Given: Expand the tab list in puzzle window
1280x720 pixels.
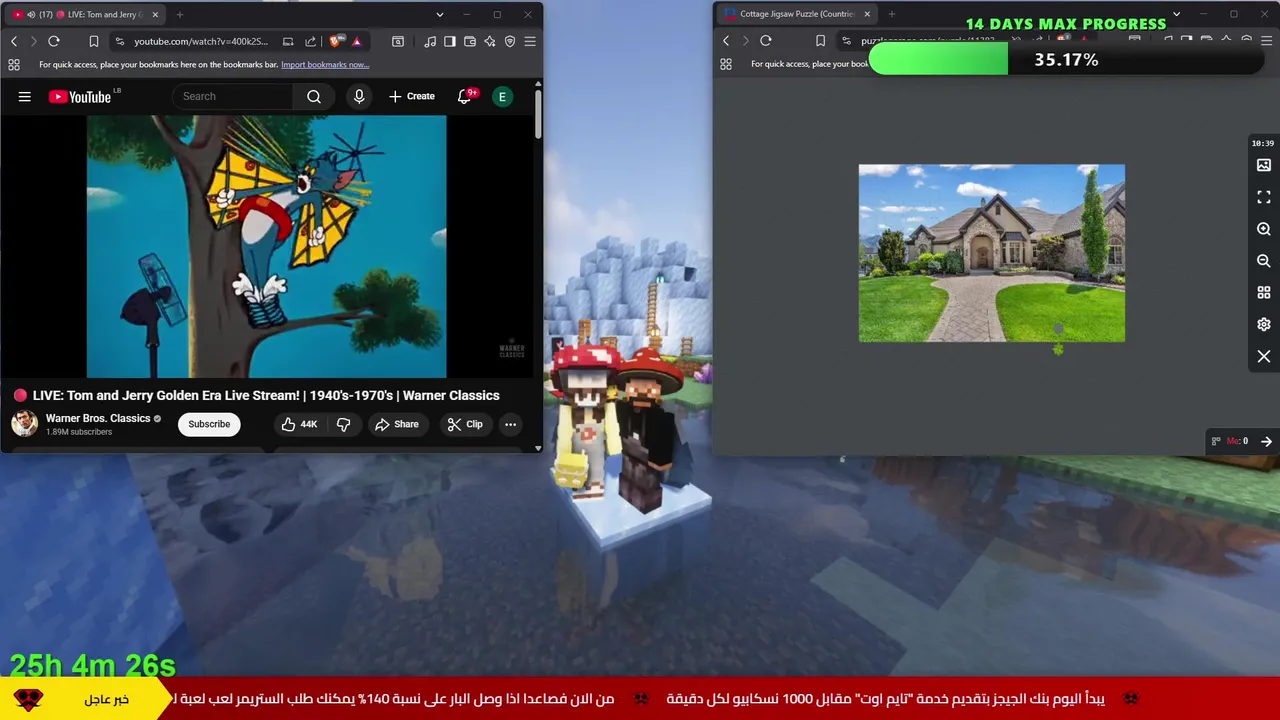Looking at the screenshot, I should [1176, 14].
